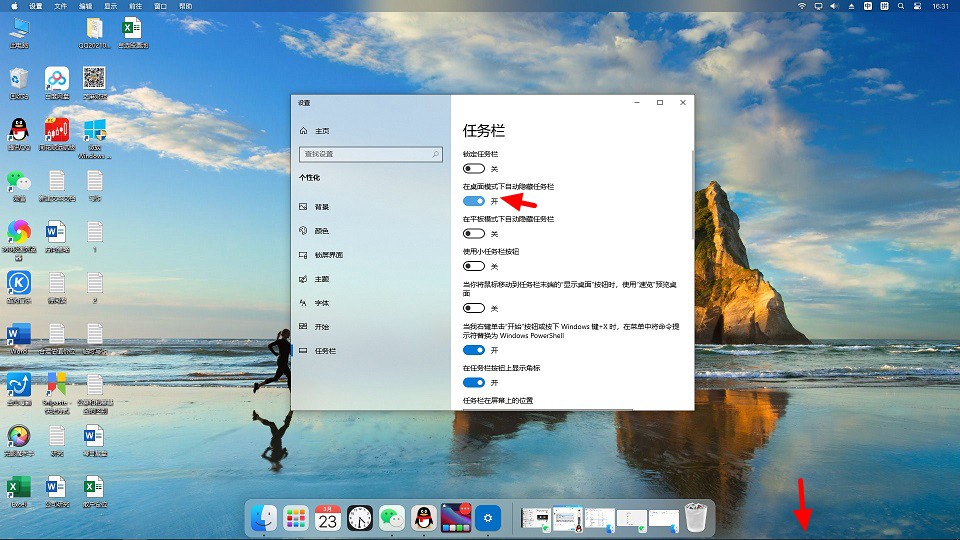Open the 字体 (Fonts) settings section

(x=321, y=303)
